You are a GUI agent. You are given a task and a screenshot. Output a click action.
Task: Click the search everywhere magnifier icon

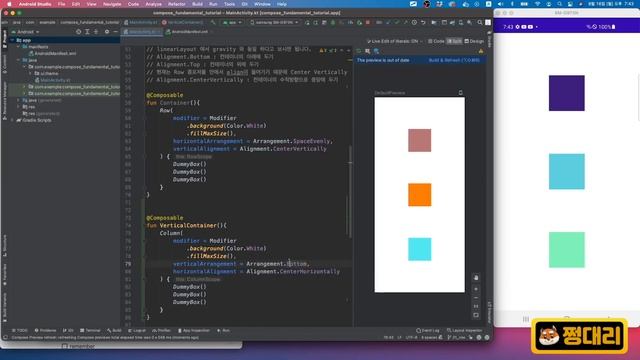pos(480,22)
